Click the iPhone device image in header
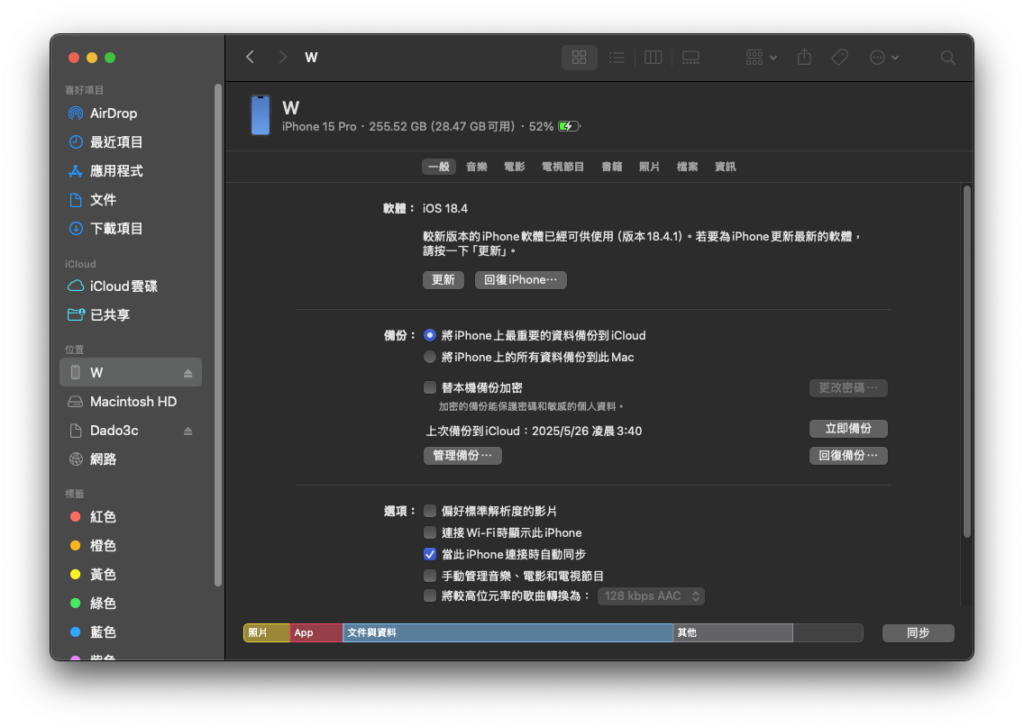Viewport: 1024px width, 727px height. point(261,115)
